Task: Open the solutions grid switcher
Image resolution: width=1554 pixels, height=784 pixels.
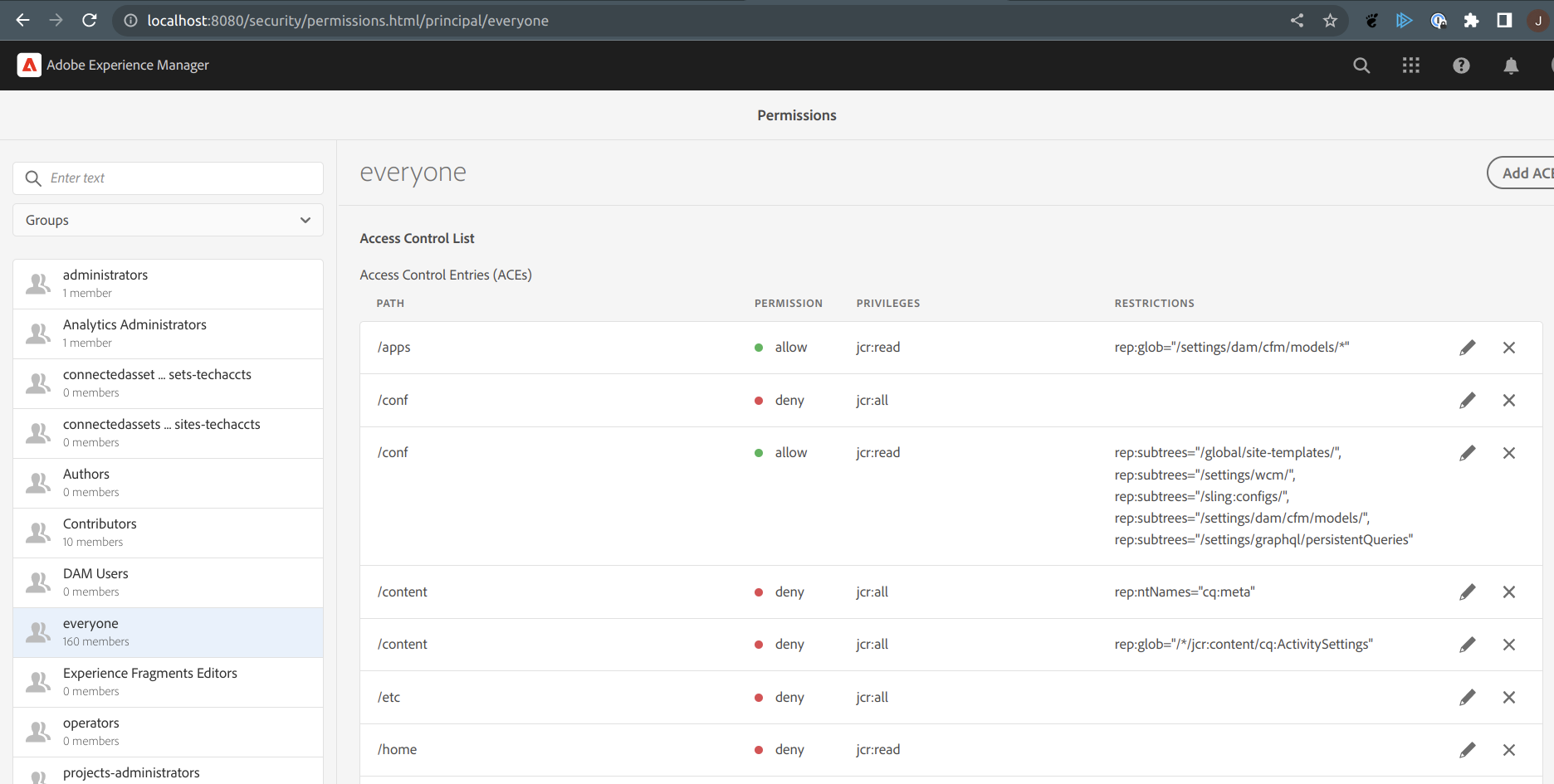Action: (x=1411, y=66)
